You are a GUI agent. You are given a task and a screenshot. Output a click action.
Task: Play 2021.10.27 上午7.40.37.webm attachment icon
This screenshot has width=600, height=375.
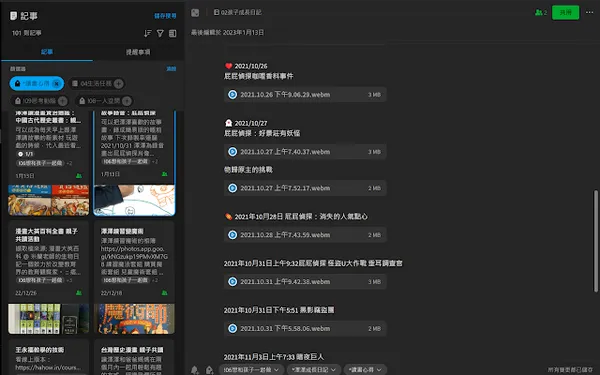pyautogui.click(x=232, y=152)
